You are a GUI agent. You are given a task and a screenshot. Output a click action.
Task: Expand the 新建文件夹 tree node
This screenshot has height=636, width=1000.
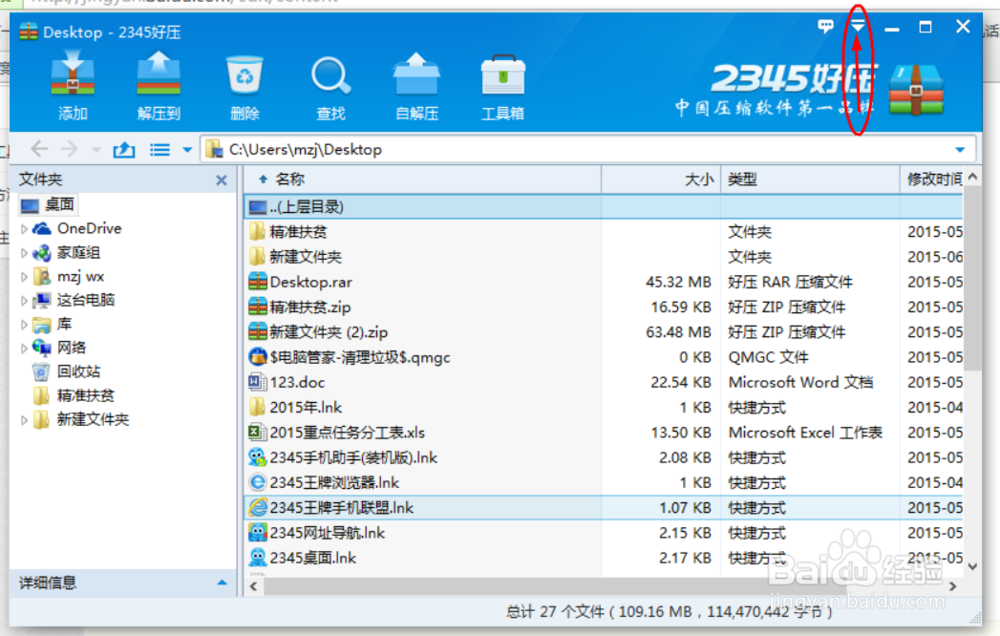click(x=24, y=420)
